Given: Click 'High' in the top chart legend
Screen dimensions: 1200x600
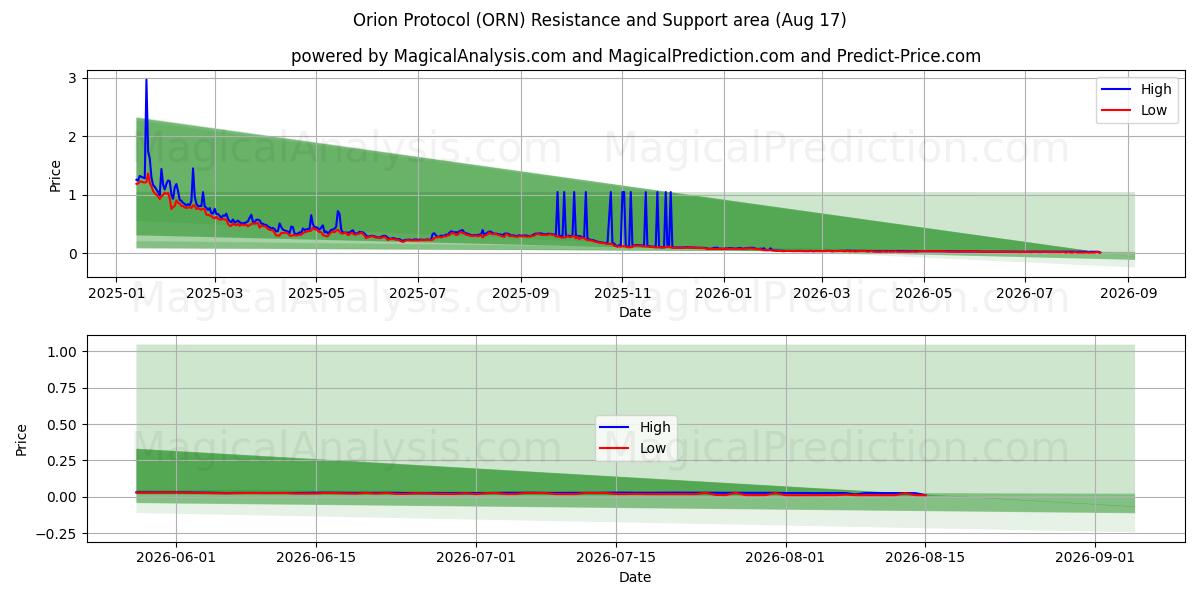Looking at the screenshot, I should tap(1156, 89).
